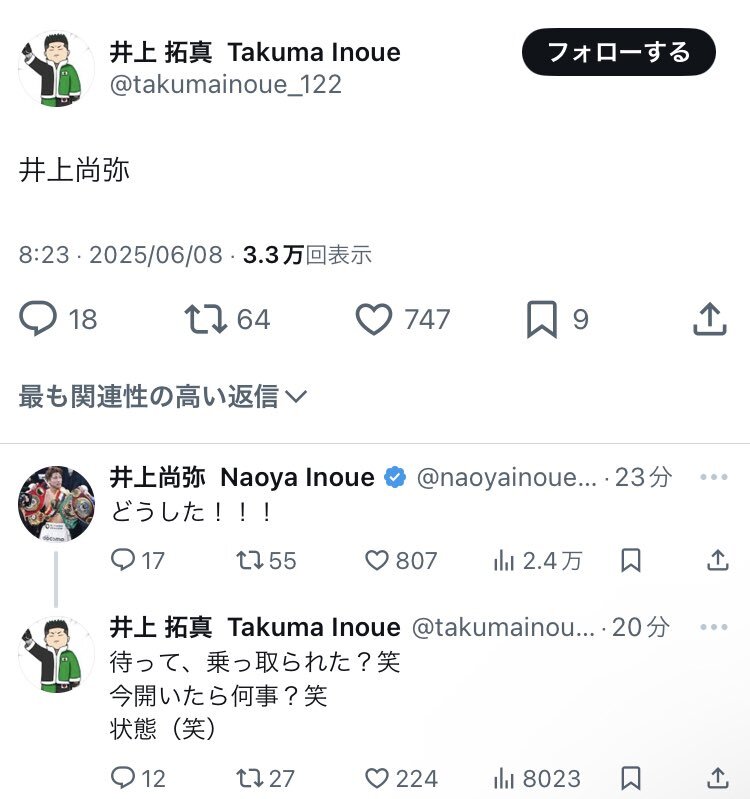Follow Takuma Inoue with フォローする button
This screenshot has width=750, height=799.
(619, 52)
